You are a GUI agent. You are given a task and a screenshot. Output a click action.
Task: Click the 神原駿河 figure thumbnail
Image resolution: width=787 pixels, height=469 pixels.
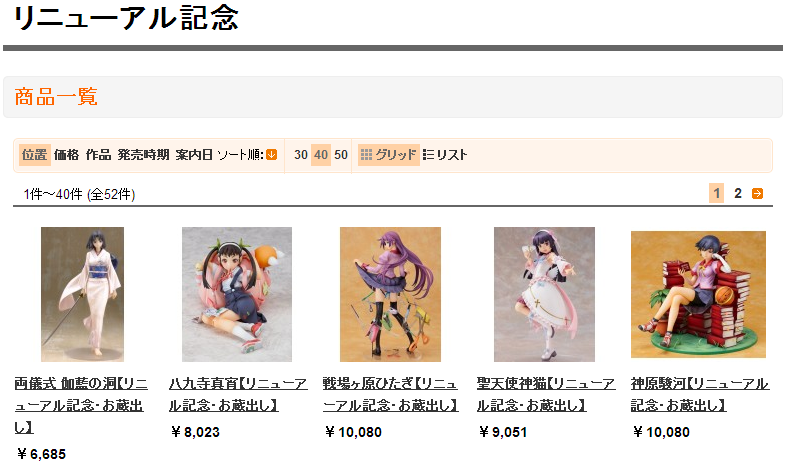(698, 294)
